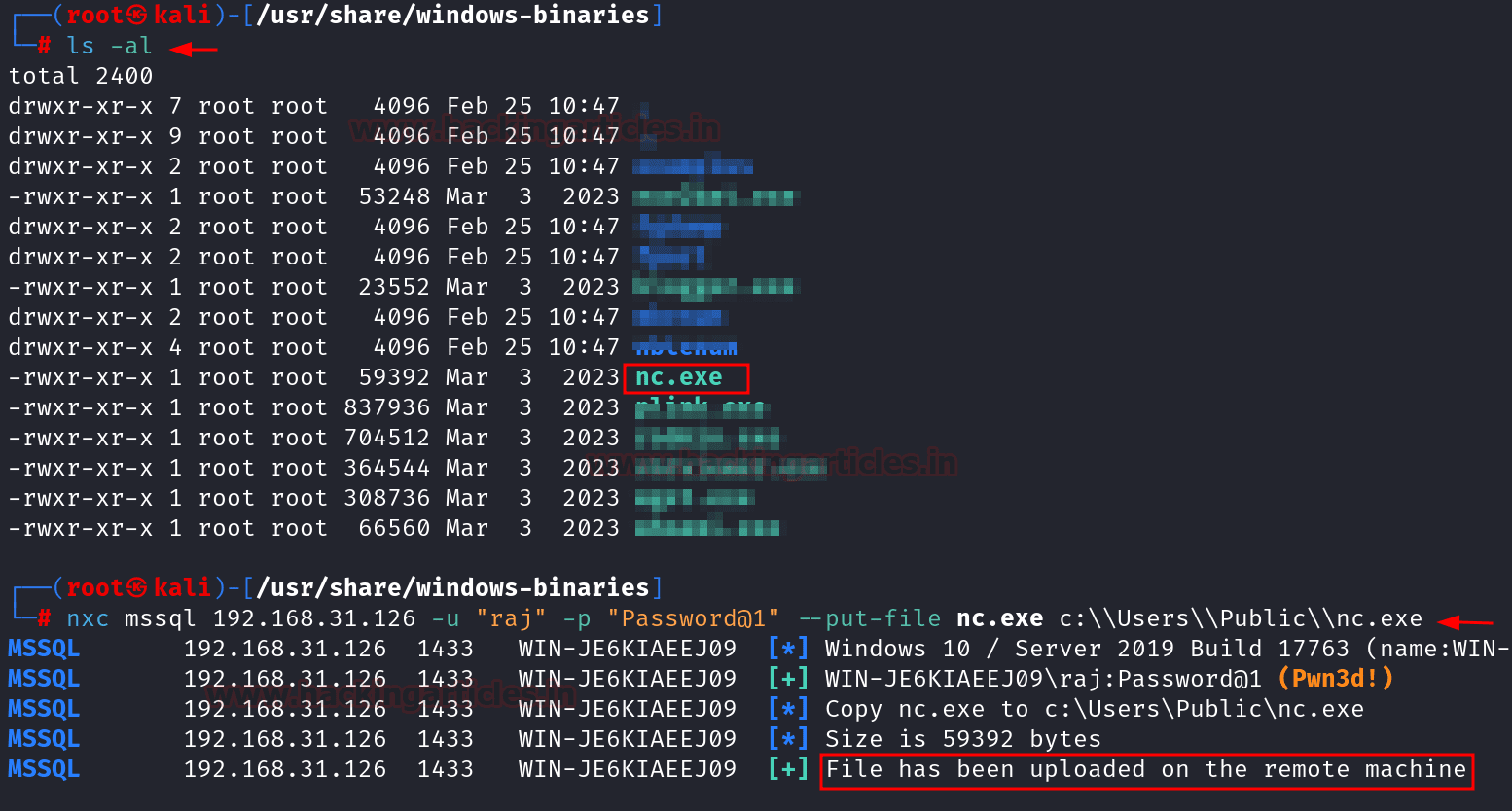This screenshot has height=811, width=1512.
Task: Click 'Size is 59392 bytes' output line
Action: tap(963, 739)
